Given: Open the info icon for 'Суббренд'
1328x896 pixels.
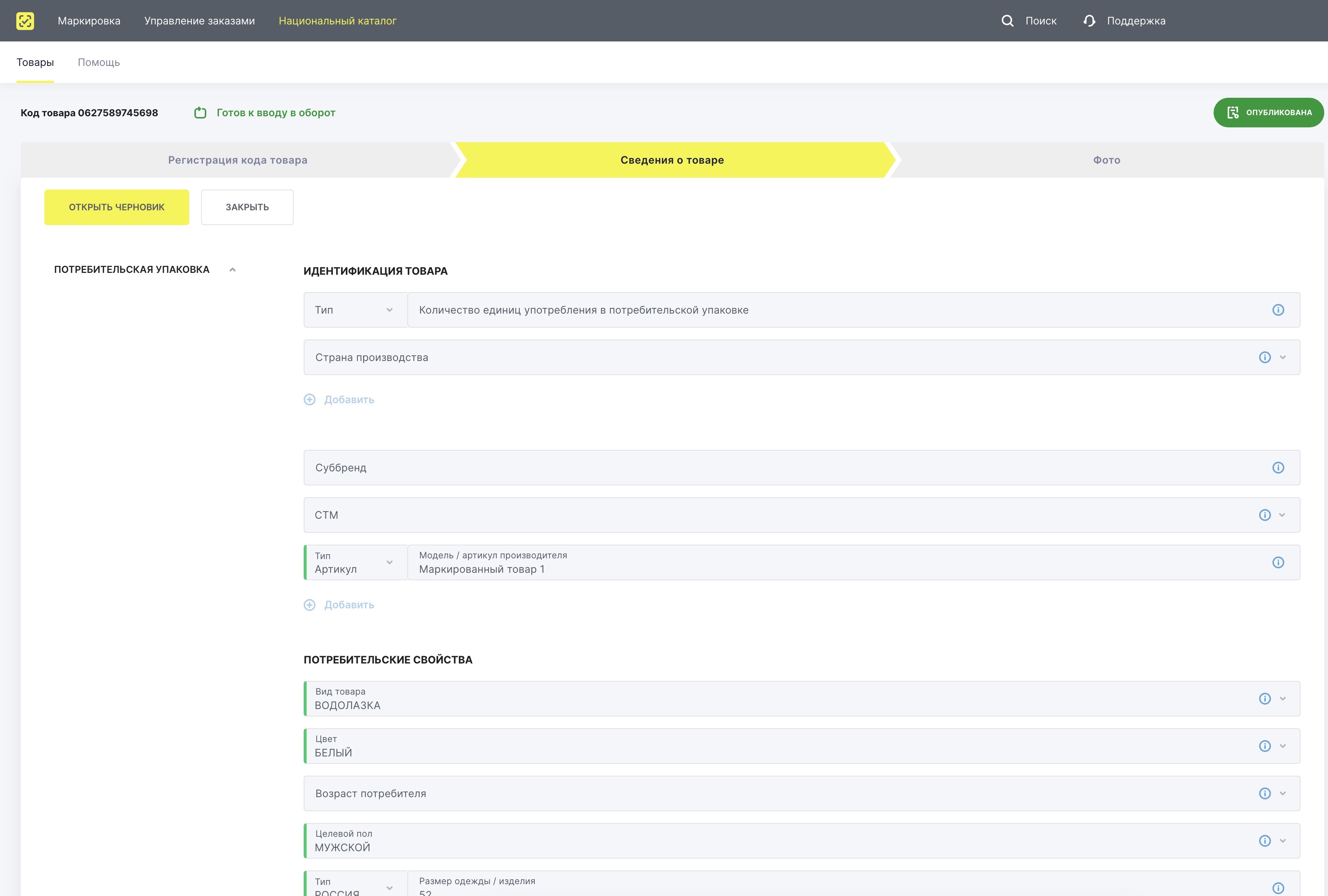Looking at the screenshot, I should (1278, 467).
